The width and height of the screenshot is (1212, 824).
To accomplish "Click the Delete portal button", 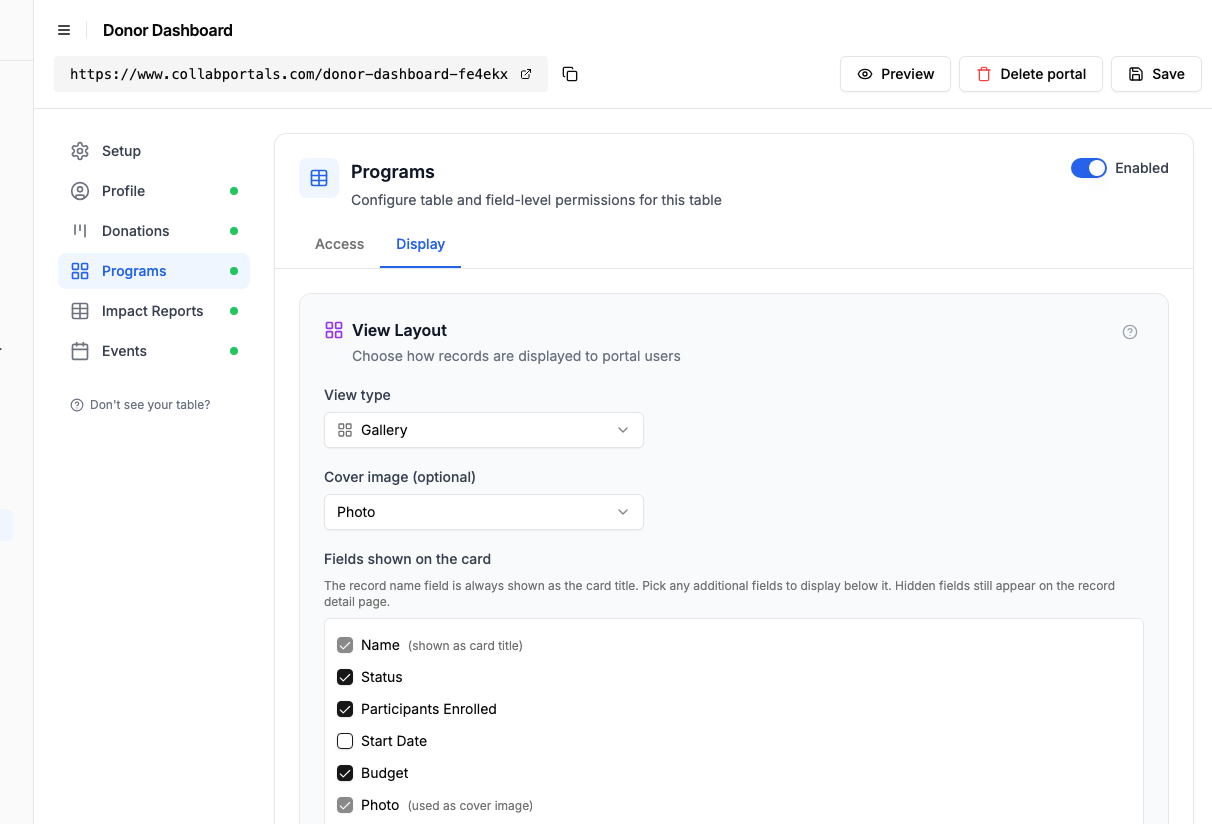I will pos(1031,74).
